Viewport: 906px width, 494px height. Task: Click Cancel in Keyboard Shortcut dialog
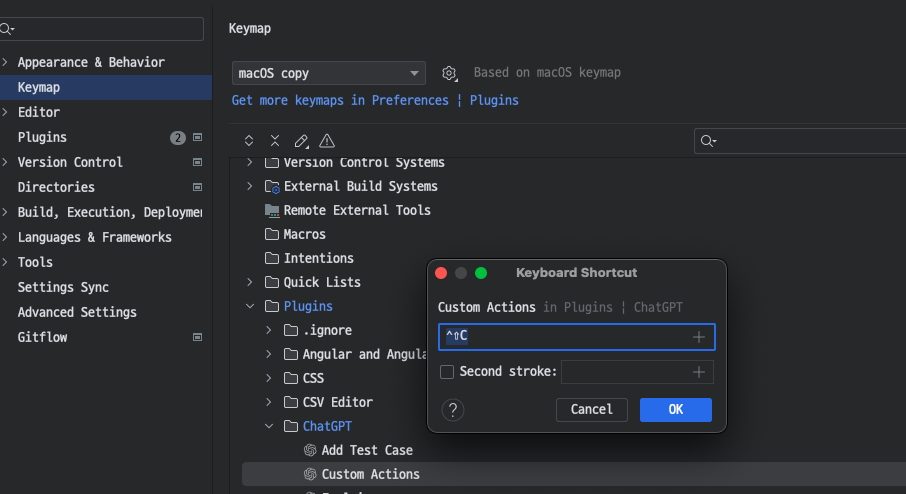(x=592, y=410)
